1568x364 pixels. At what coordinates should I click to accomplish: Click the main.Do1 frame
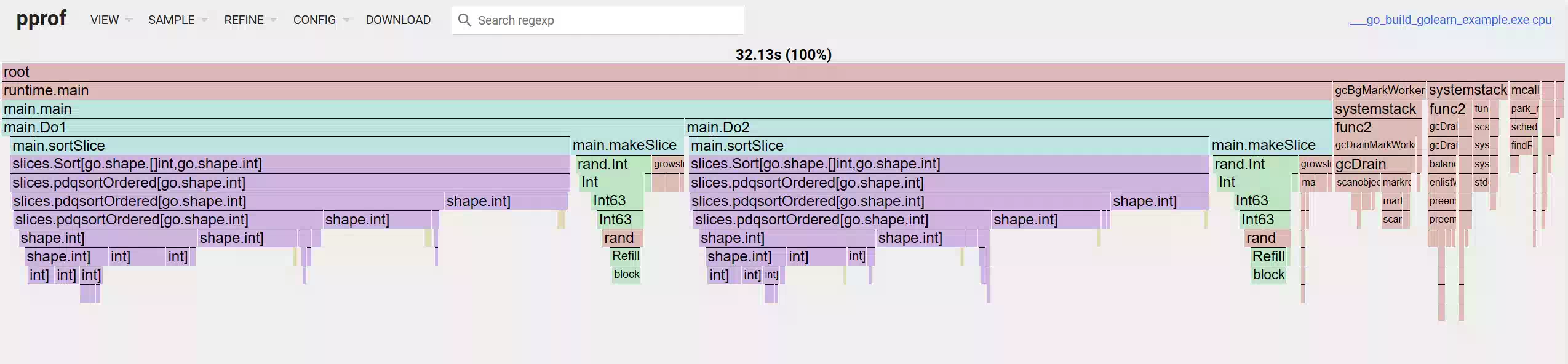click(343, 127)
